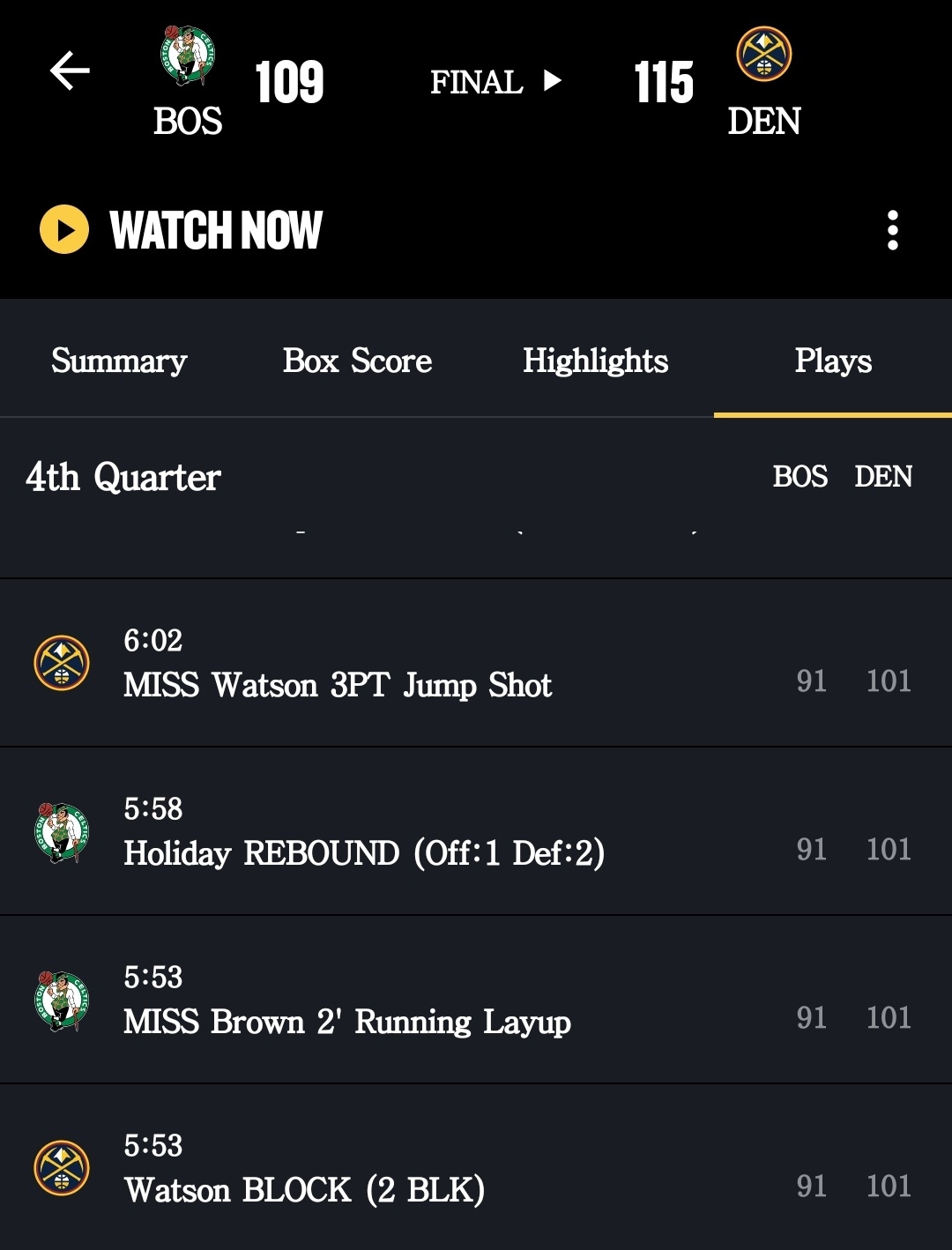Click the WATCH NOW text
This screenshot has width=952, height=1250.
(216, 230)
